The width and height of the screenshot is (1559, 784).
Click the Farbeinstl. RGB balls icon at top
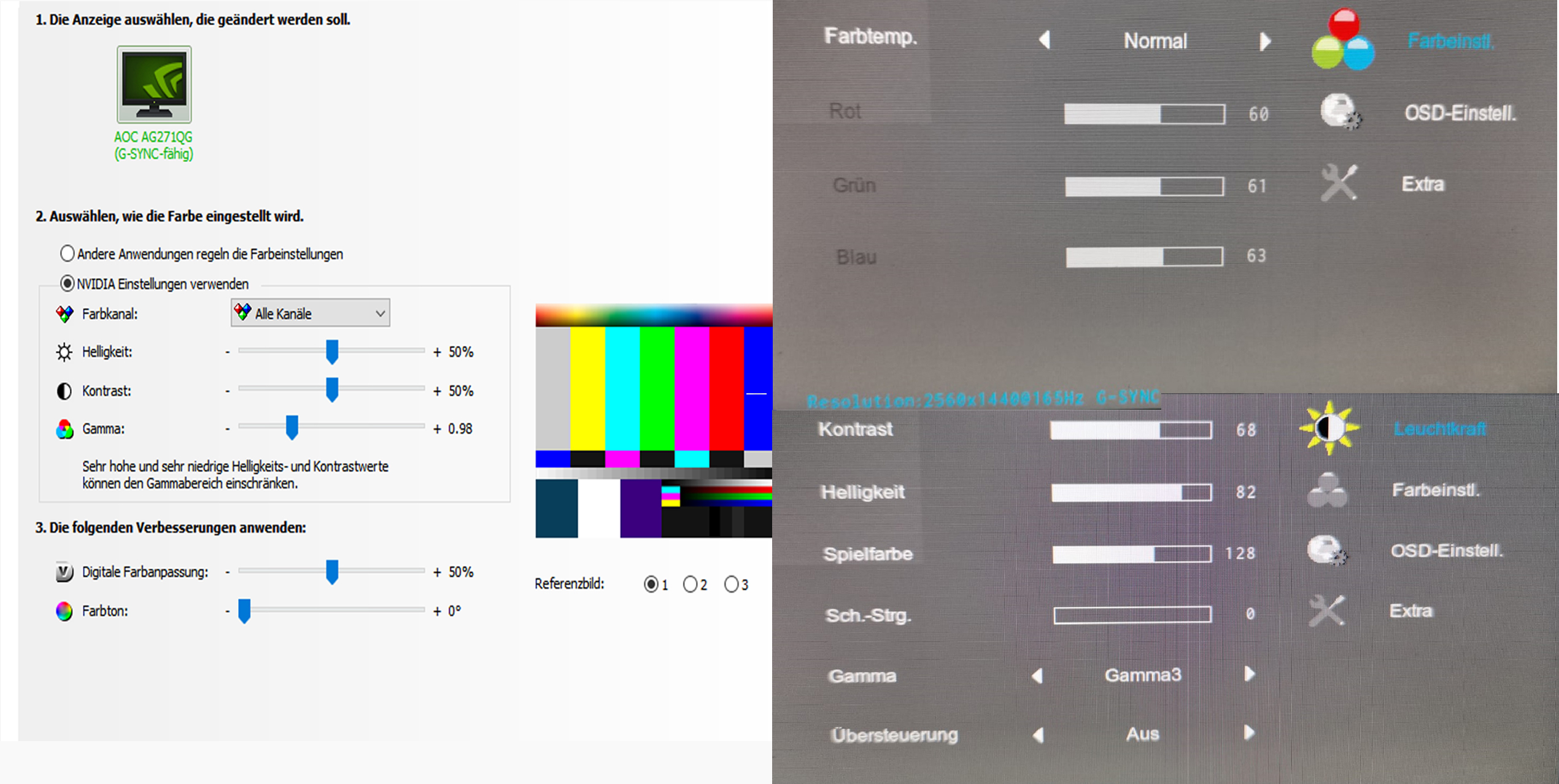click(x=1342, y=40)
